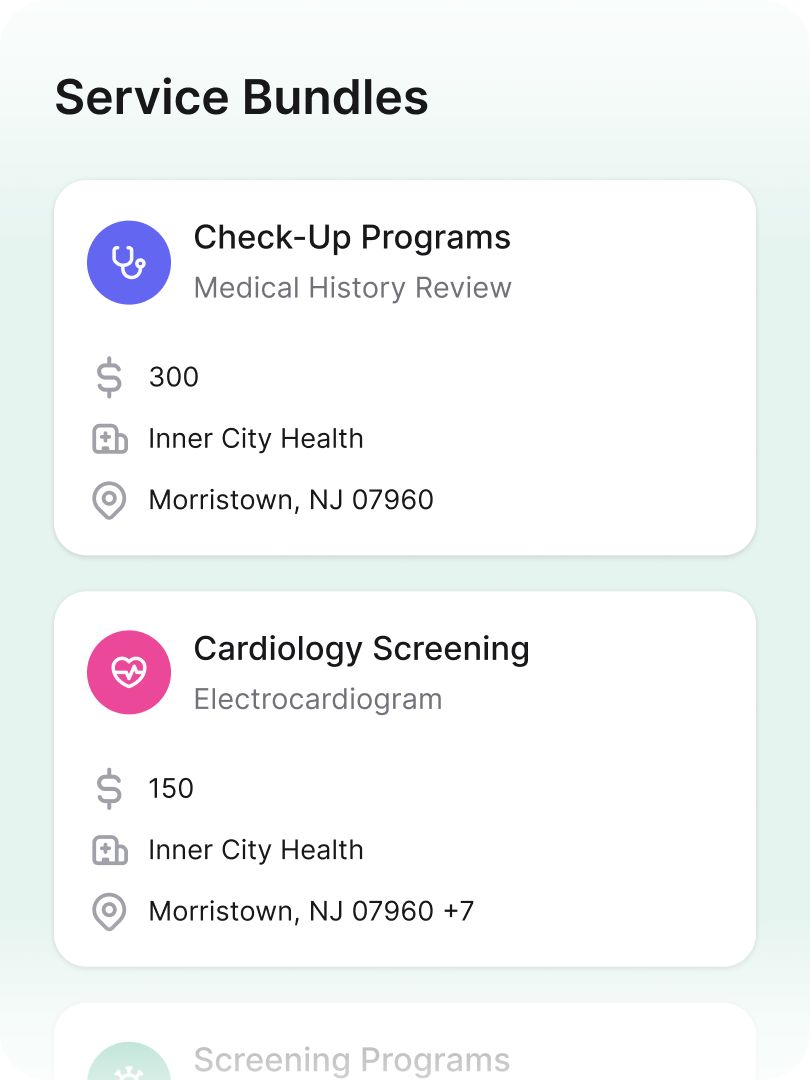Open the Check-Up Programs title
810x1080 pixels.
point(352,238)
